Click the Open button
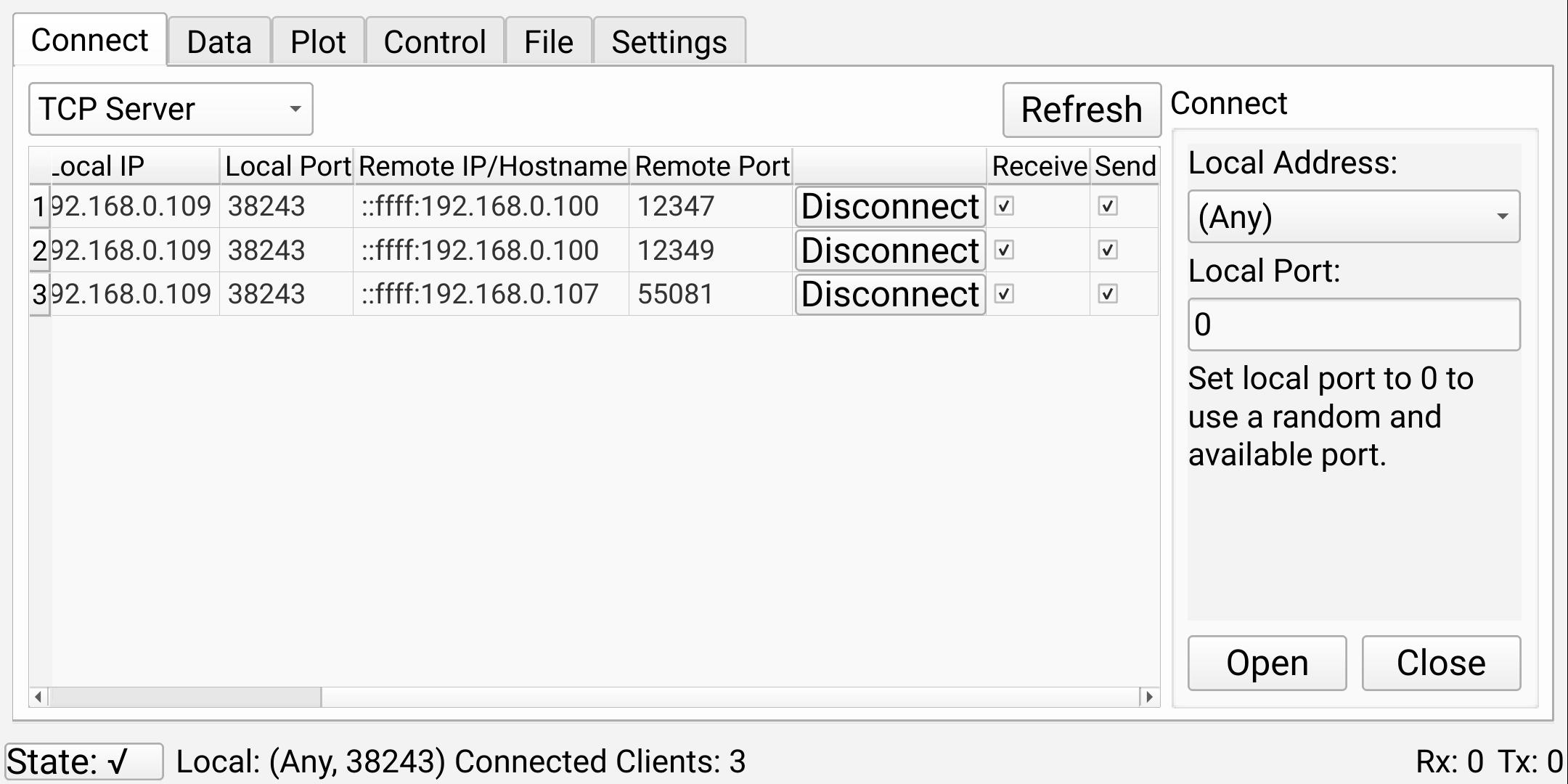Image resolution: width=1568 pixels, height=784 pixels. pos(1267,663)
